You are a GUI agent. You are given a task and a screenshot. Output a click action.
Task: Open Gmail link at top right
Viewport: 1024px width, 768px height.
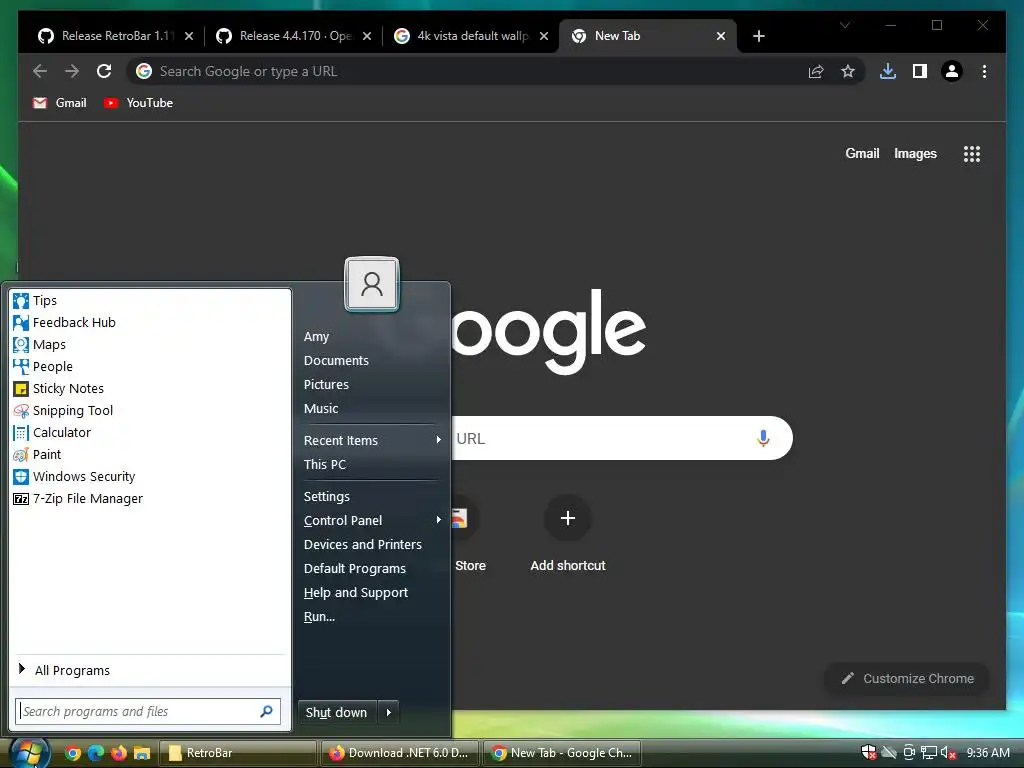click(862, 153)
